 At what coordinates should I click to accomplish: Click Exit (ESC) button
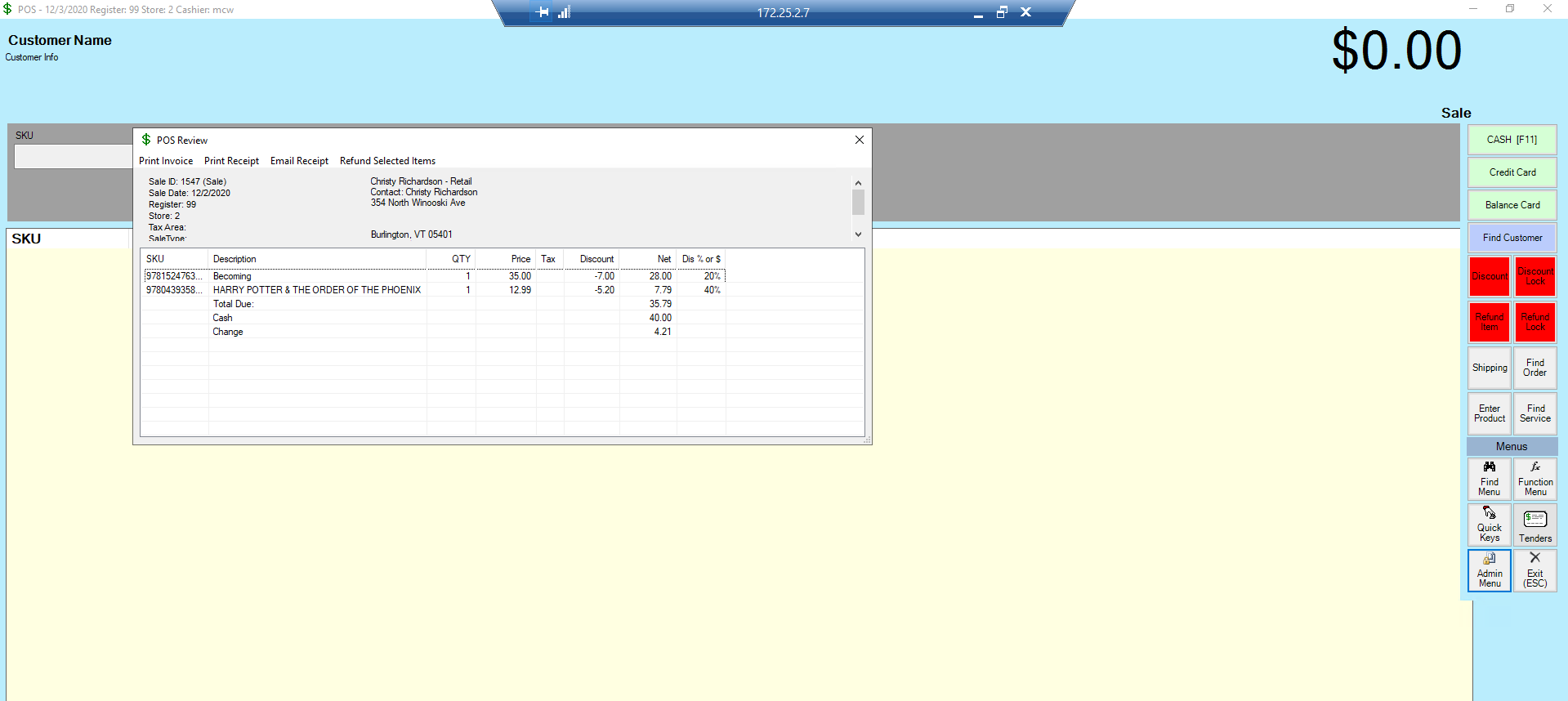coord(1534,570)
